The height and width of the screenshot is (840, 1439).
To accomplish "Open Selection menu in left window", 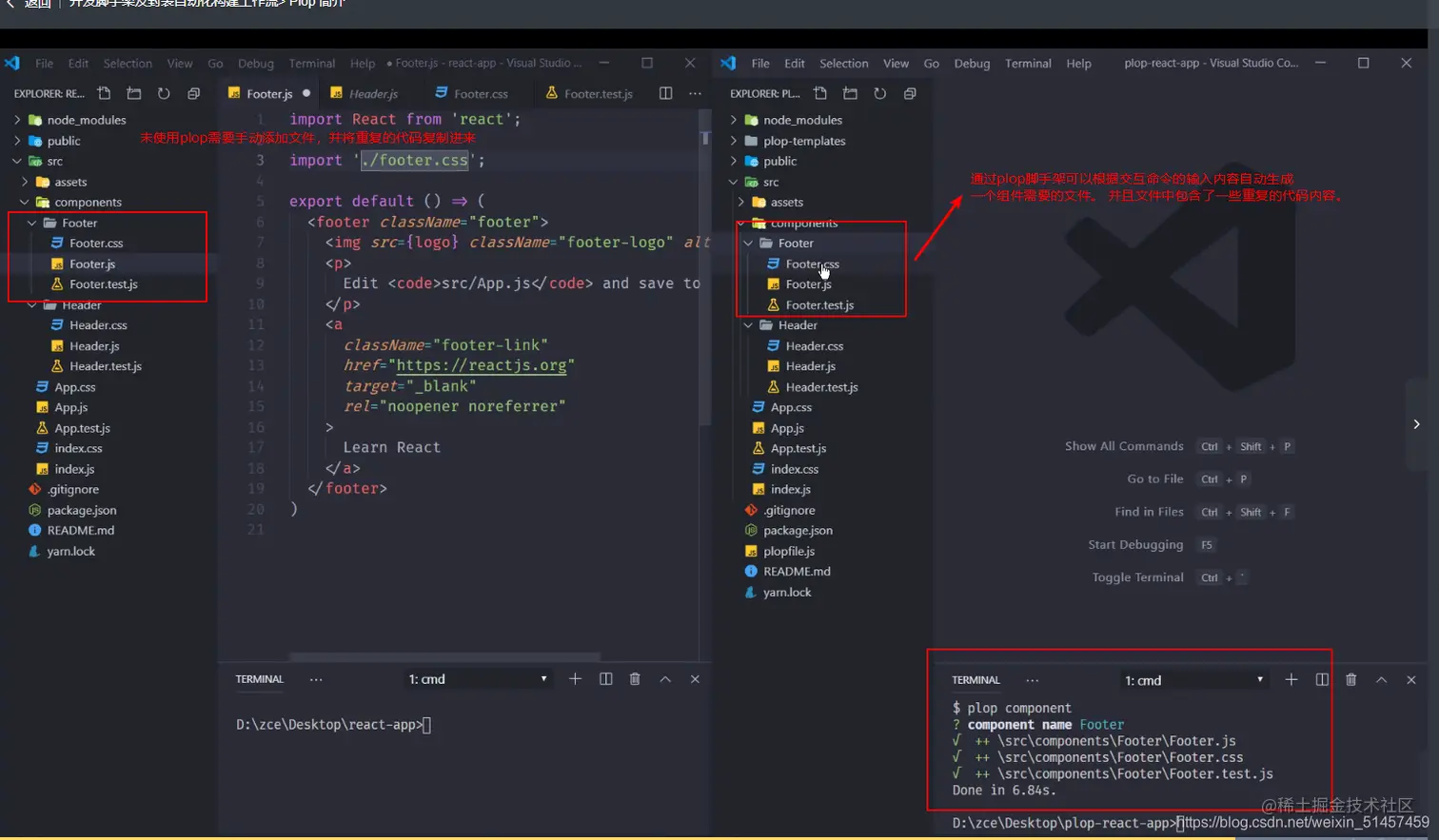I will coord(128,63).
